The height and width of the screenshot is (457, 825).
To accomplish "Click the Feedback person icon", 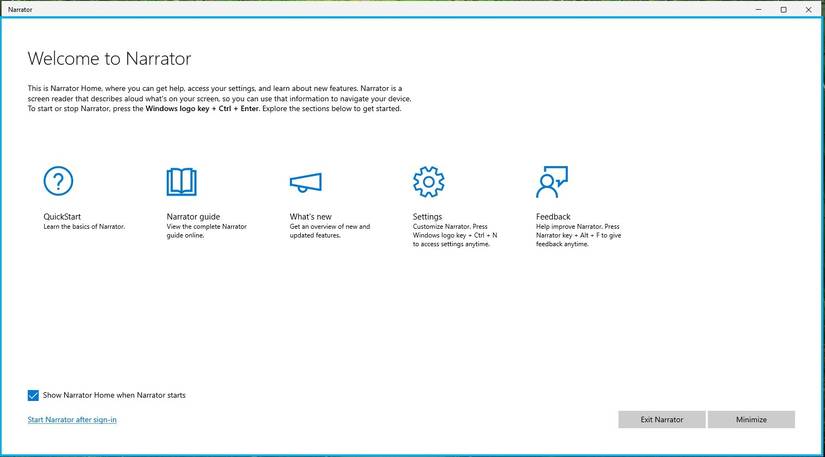I will point(552,182).
